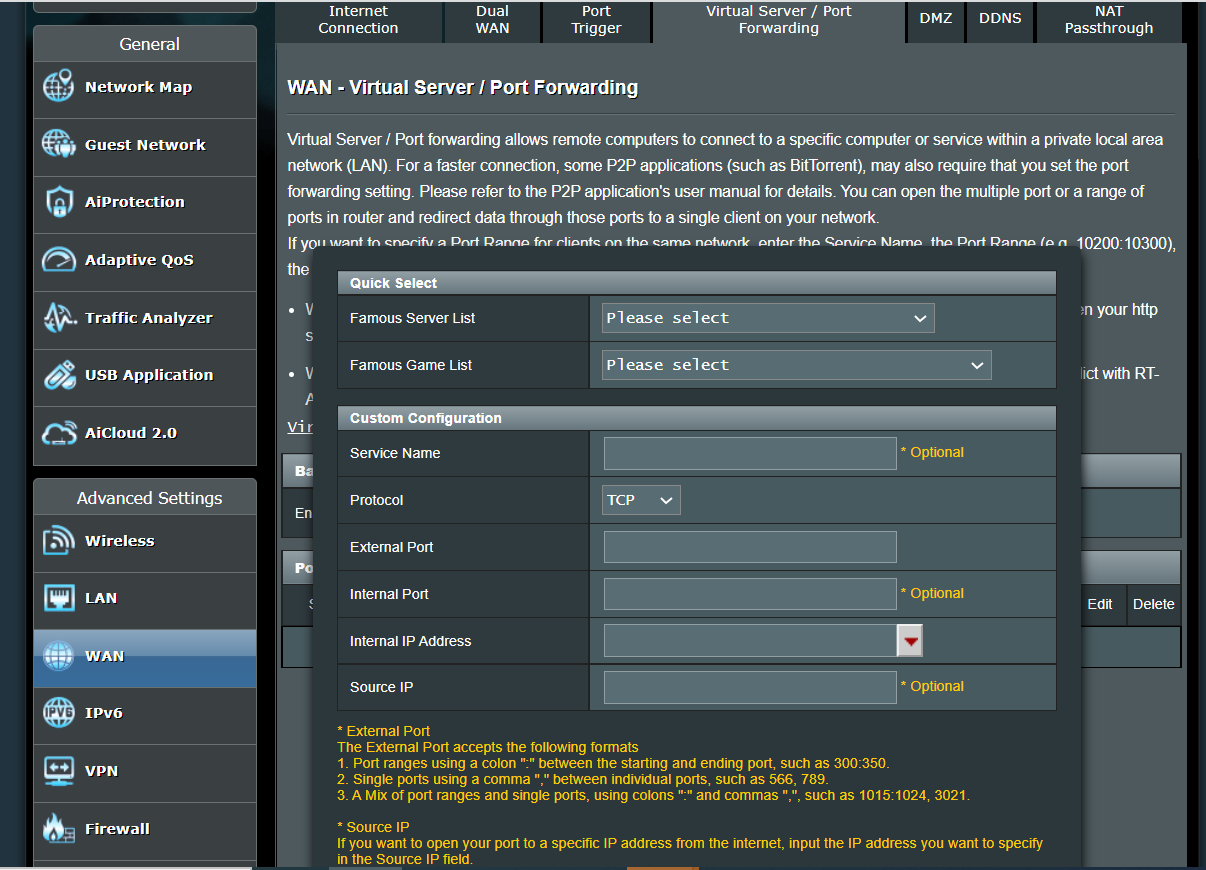Click the Network Map globe icon
This screenshot has height=870, width=1206.
click(59, 87)
